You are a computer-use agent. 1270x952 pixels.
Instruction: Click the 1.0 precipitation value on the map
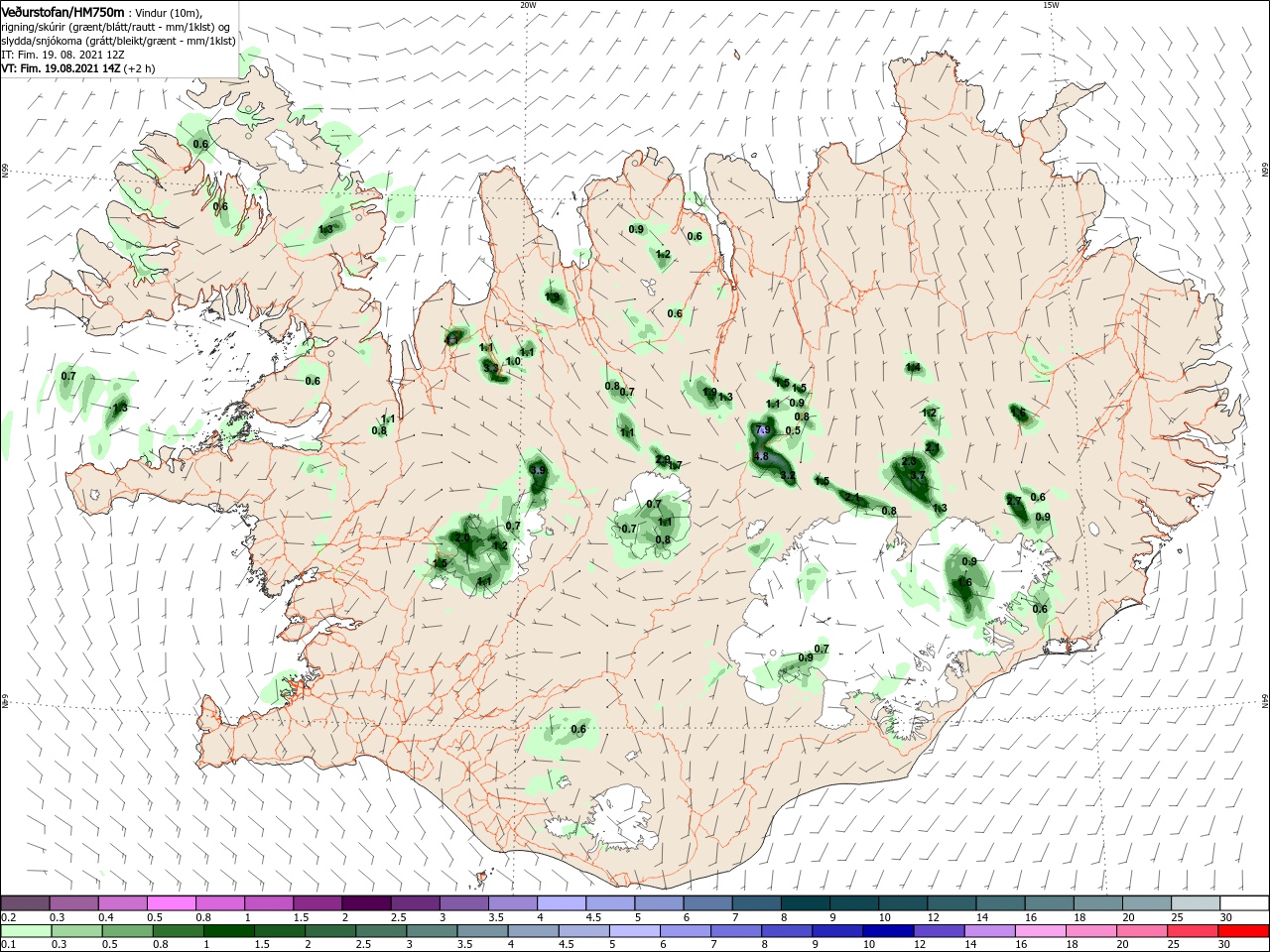[513, 362]
